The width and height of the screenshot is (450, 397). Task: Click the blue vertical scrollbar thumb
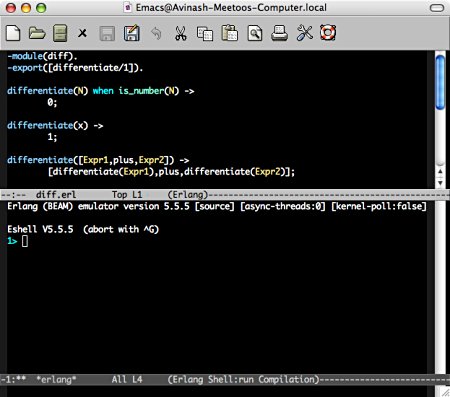440,82
